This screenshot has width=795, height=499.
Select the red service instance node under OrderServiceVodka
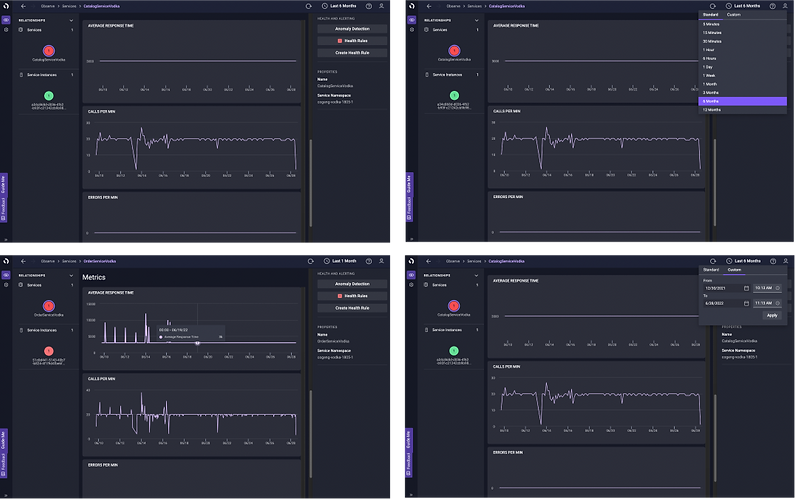point(49,351)
